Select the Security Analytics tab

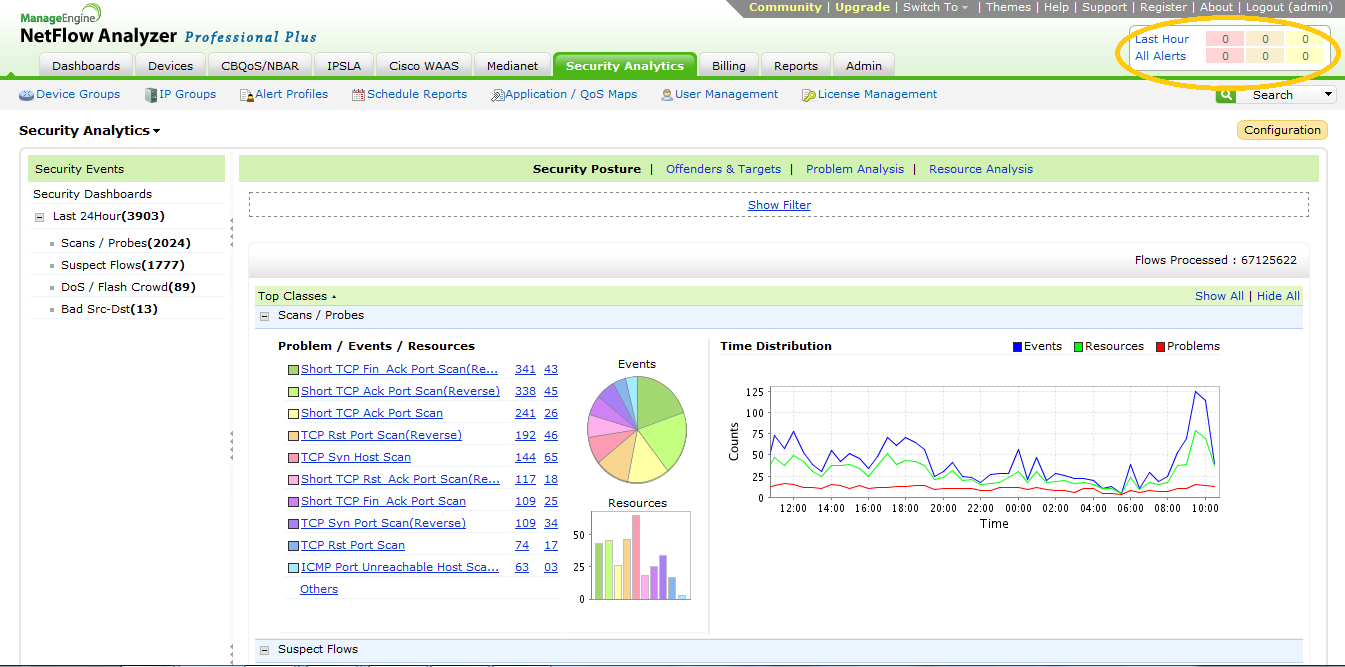click(x=625, y=66)
